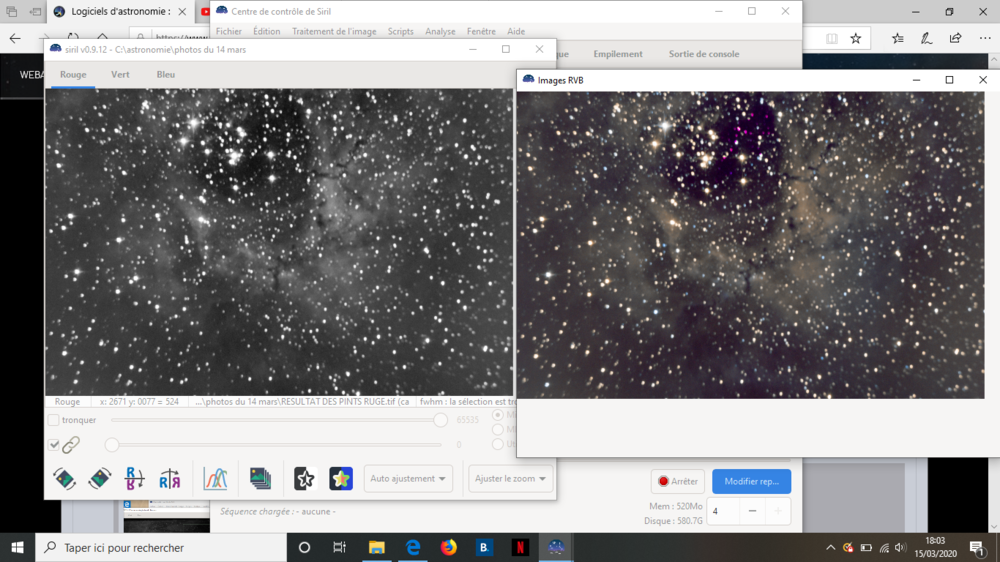Open Edge favorites hub list
1000x562 pixels.
coord(897,39)
